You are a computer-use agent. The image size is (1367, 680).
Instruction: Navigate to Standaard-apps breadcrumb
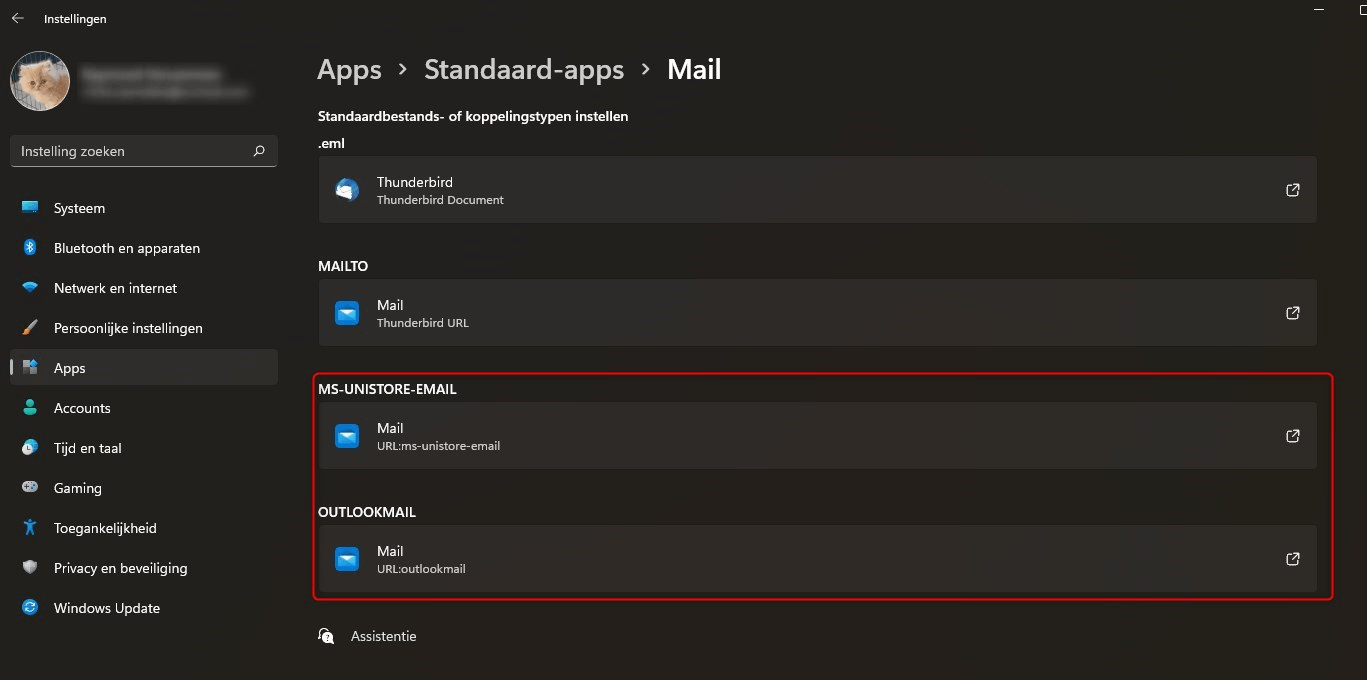(524, 70)
